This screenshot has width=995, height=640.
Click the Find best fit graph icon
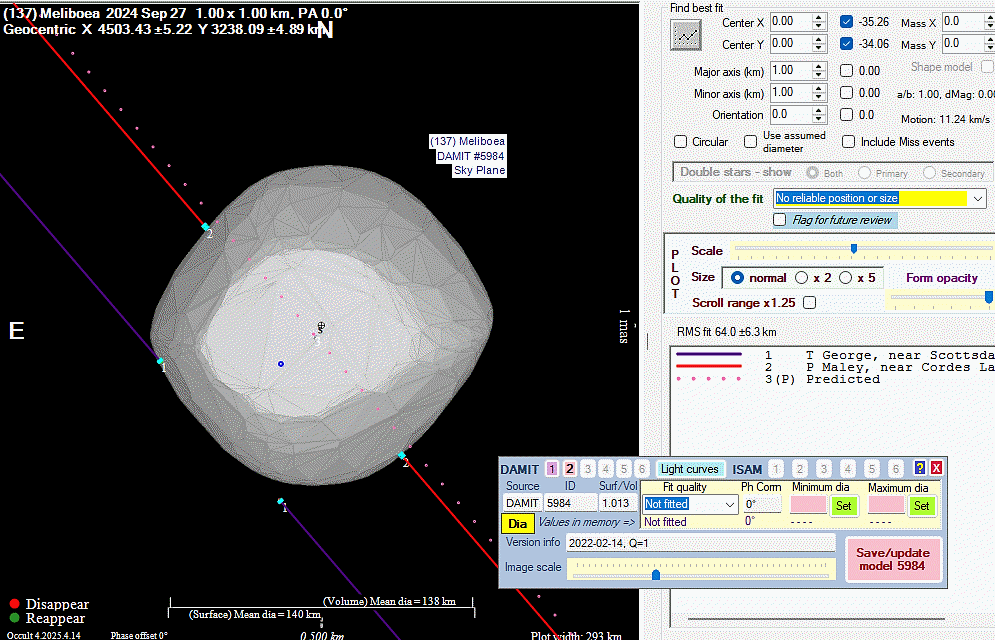pos(686,34)
